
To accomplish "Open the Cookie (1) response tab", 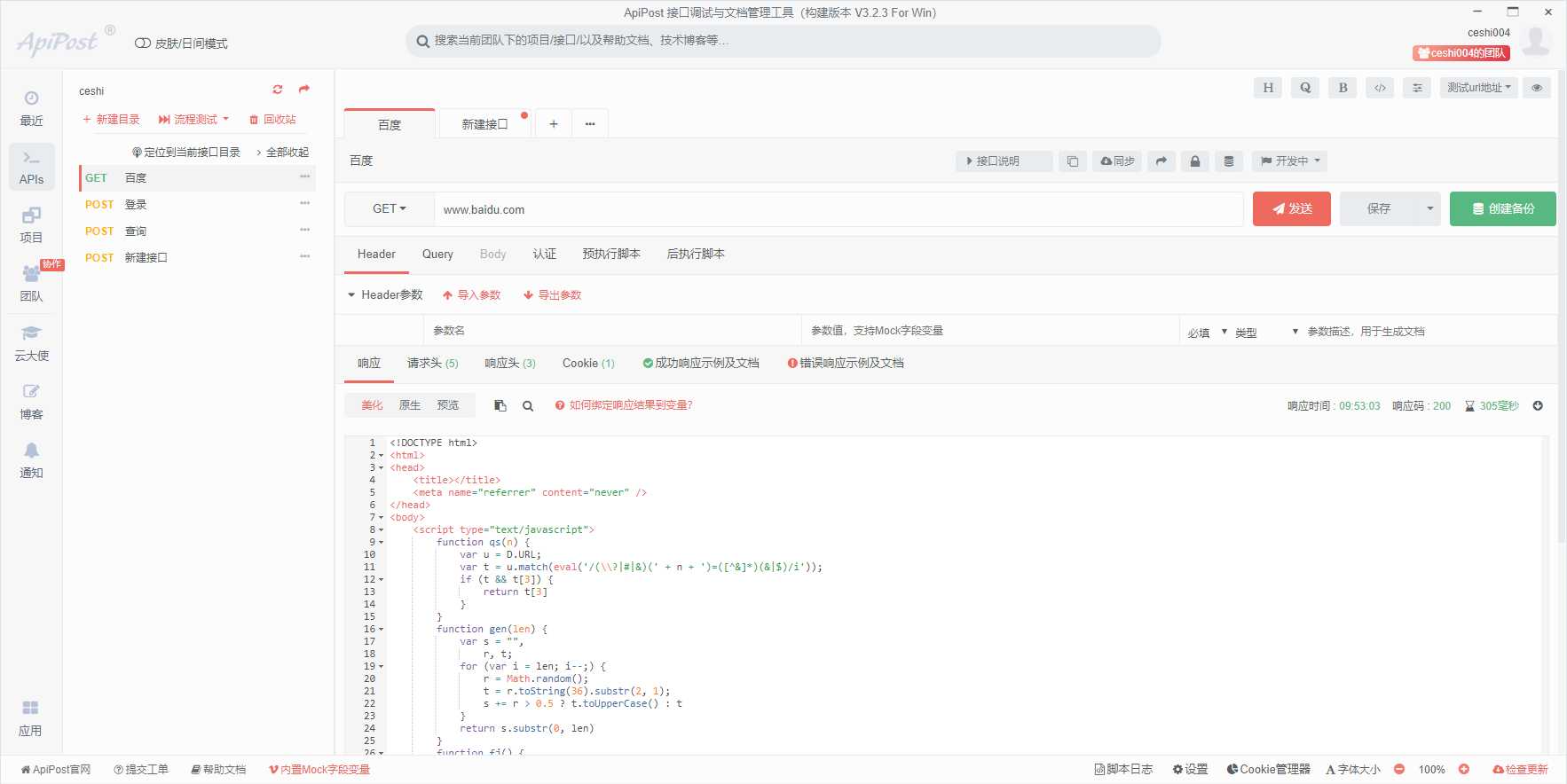I will [x=588, y=364].
